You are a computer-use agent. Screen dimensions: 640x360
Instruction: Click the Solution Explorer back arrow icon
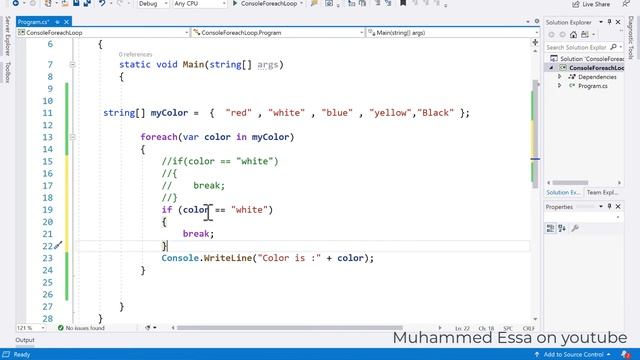point(551,35)
